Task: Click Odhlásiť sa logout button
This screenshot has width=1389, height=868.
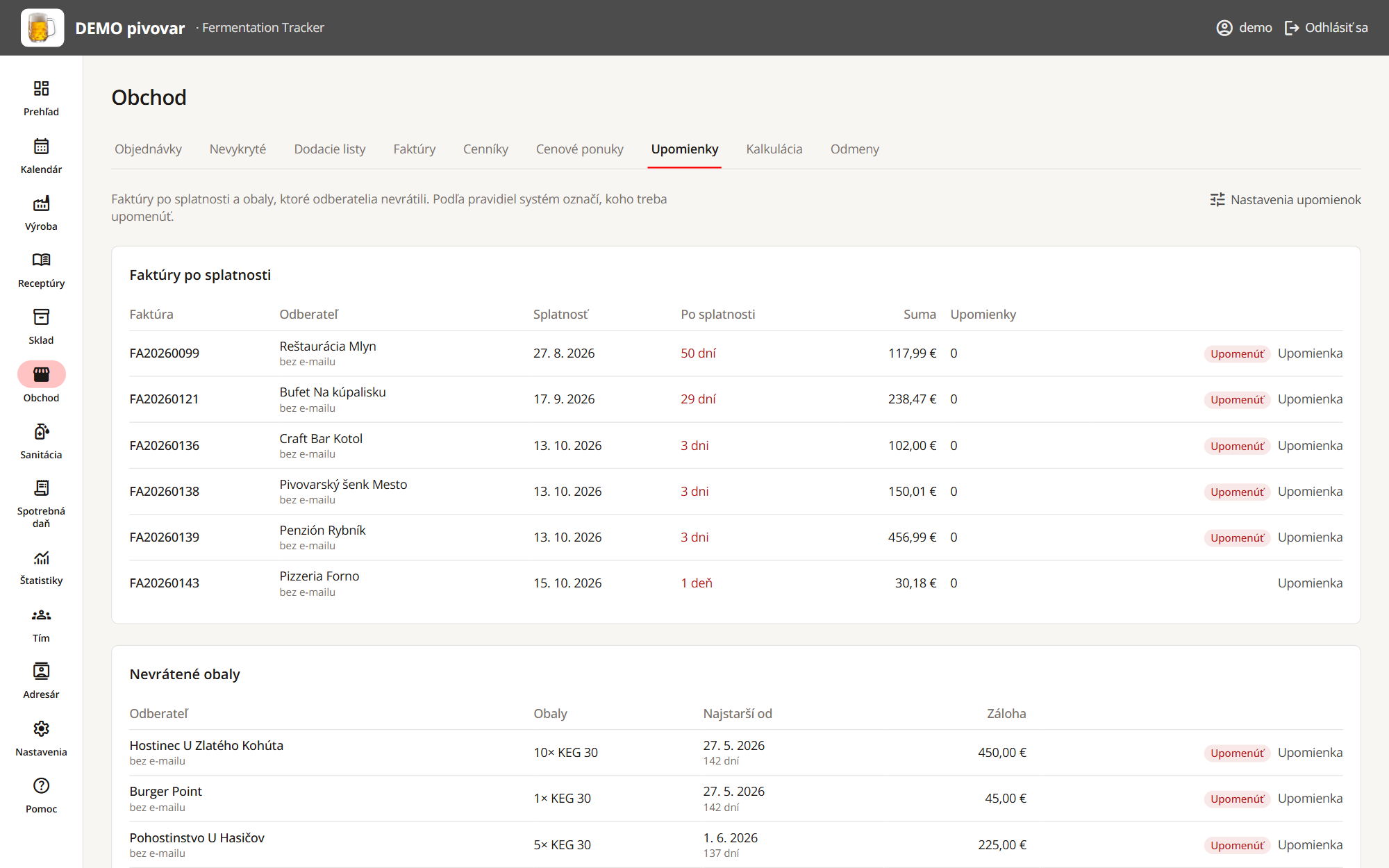Action: click(1326, 28)
